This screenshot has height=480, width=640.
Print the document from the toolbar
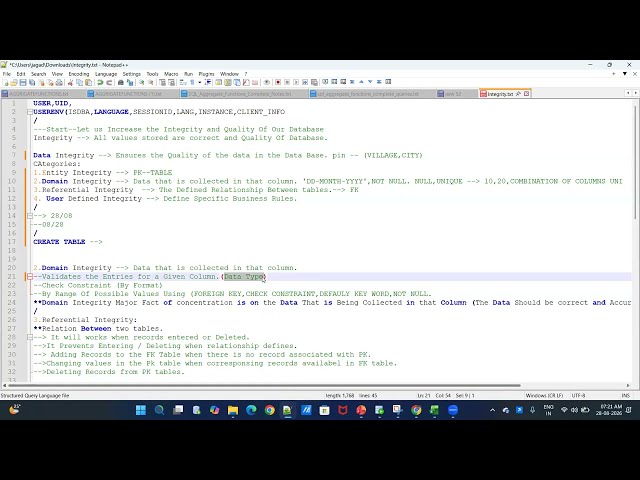[x=59, y=82]
